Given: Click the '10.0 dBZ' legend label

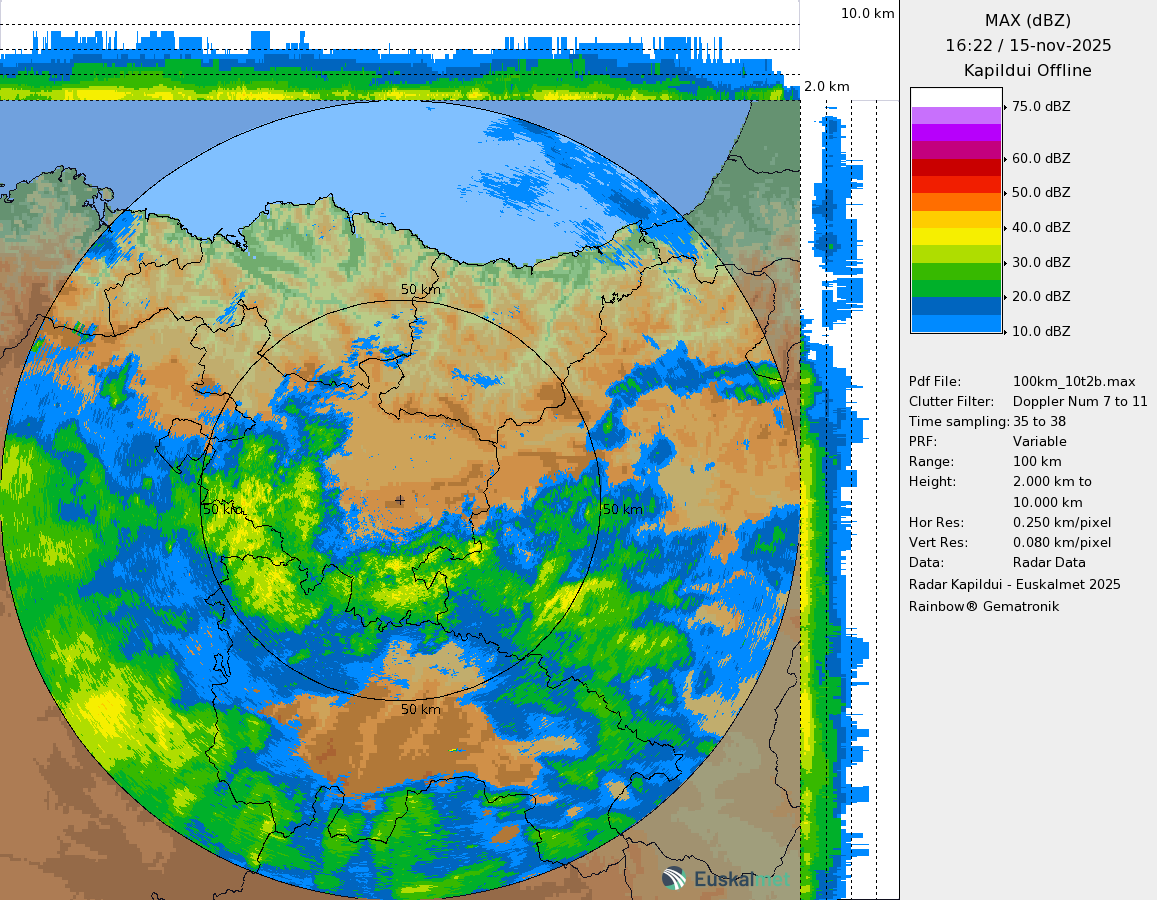Looking at the screenshot, I should (x=1041, y=331).
